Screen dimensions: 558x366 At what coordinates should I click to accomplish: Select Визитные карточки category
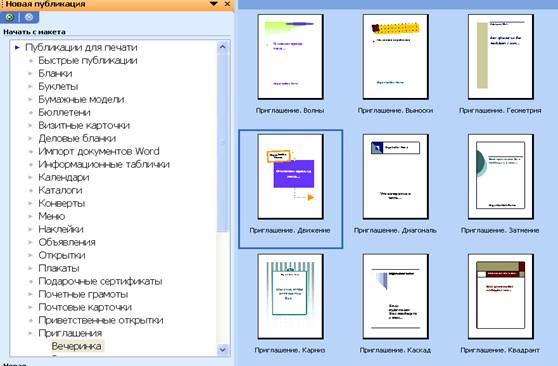click(84, 125)
